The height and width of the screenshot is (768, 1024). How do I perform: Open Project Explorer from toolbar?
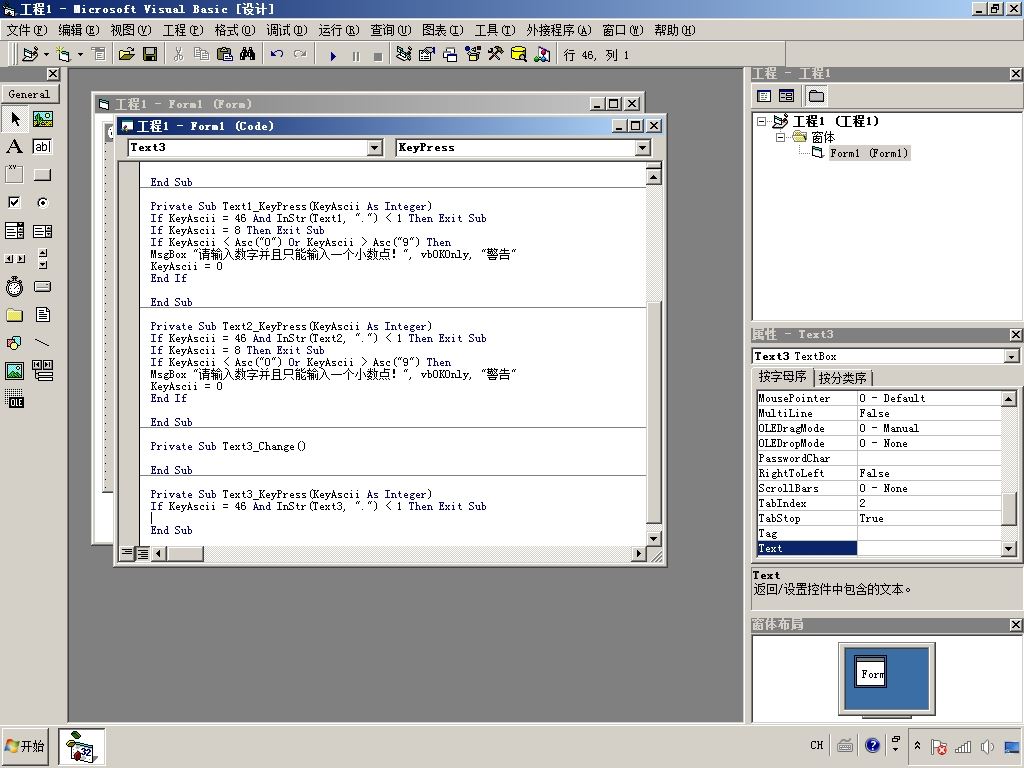point(404,54)
